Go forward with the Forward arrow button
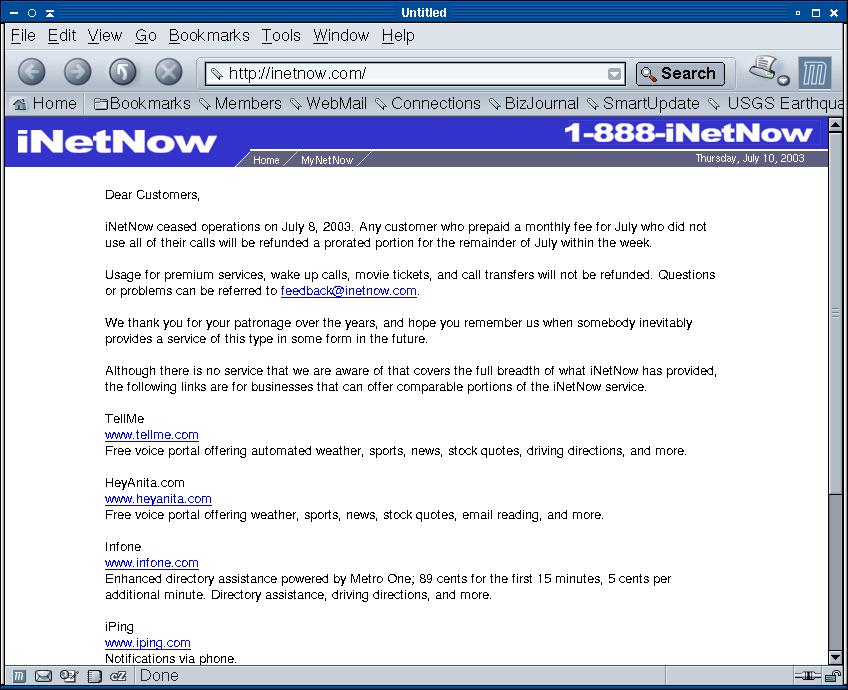 (x=77, y=72)
